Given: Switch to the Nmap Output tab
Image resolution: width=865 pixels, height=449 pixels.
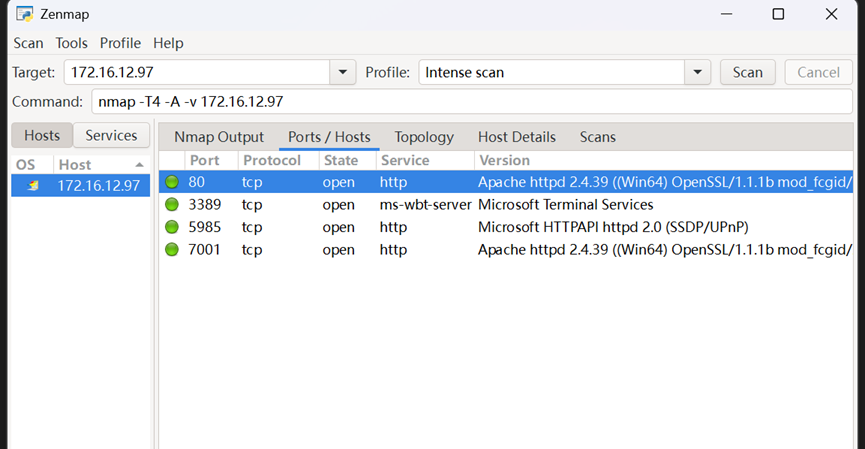Looking at the screenshot, I should (219, 137).
